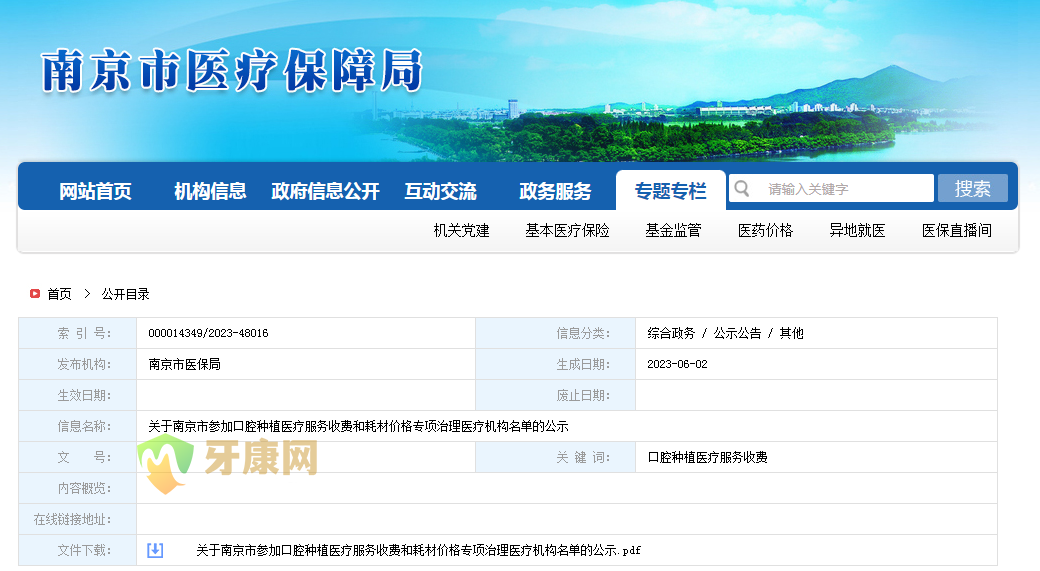Click the 搜索 button
The image size is (1040, 571).
coord(972,188)
